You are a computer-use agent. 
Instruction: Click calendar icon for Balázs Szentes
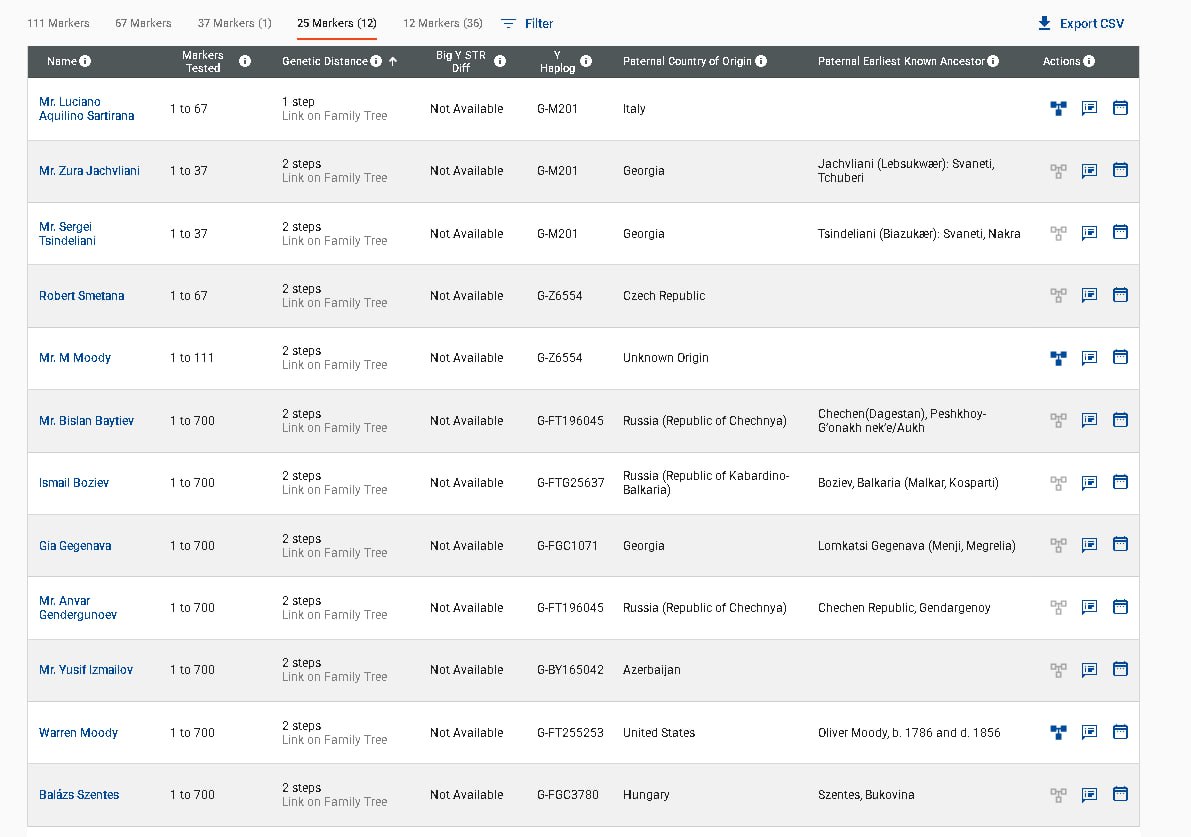tap(1120, 794)
